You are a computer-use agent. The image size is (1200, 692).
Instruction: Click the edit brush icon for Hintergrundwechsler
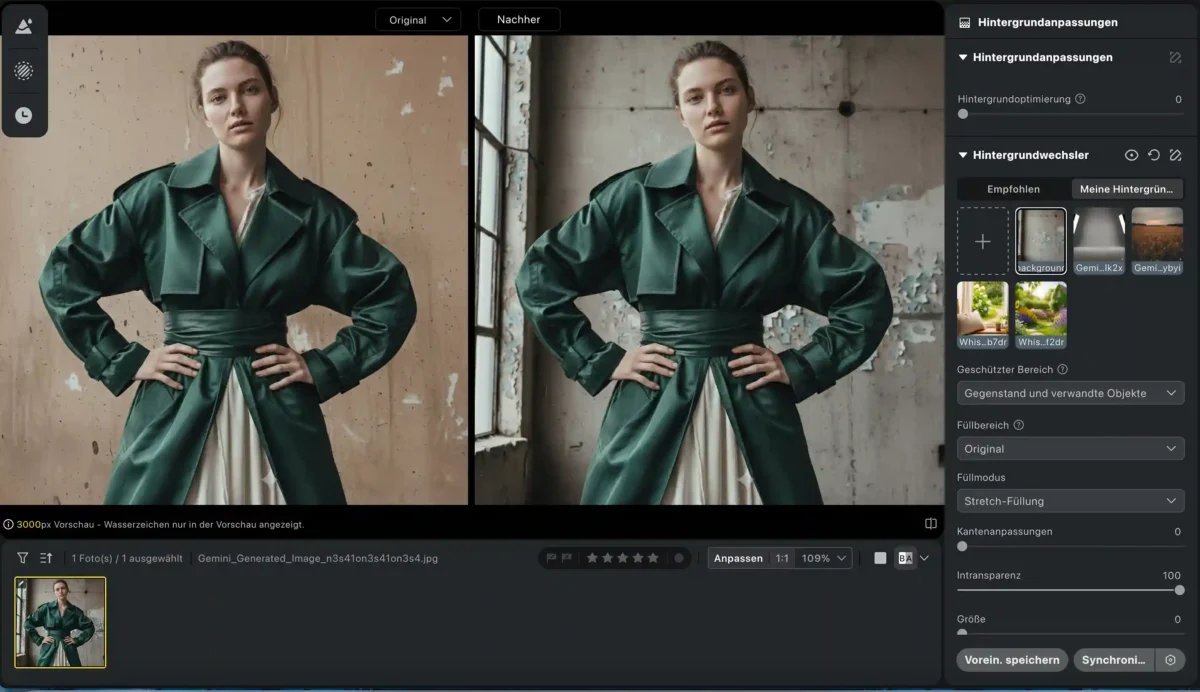pos(1176,155)
